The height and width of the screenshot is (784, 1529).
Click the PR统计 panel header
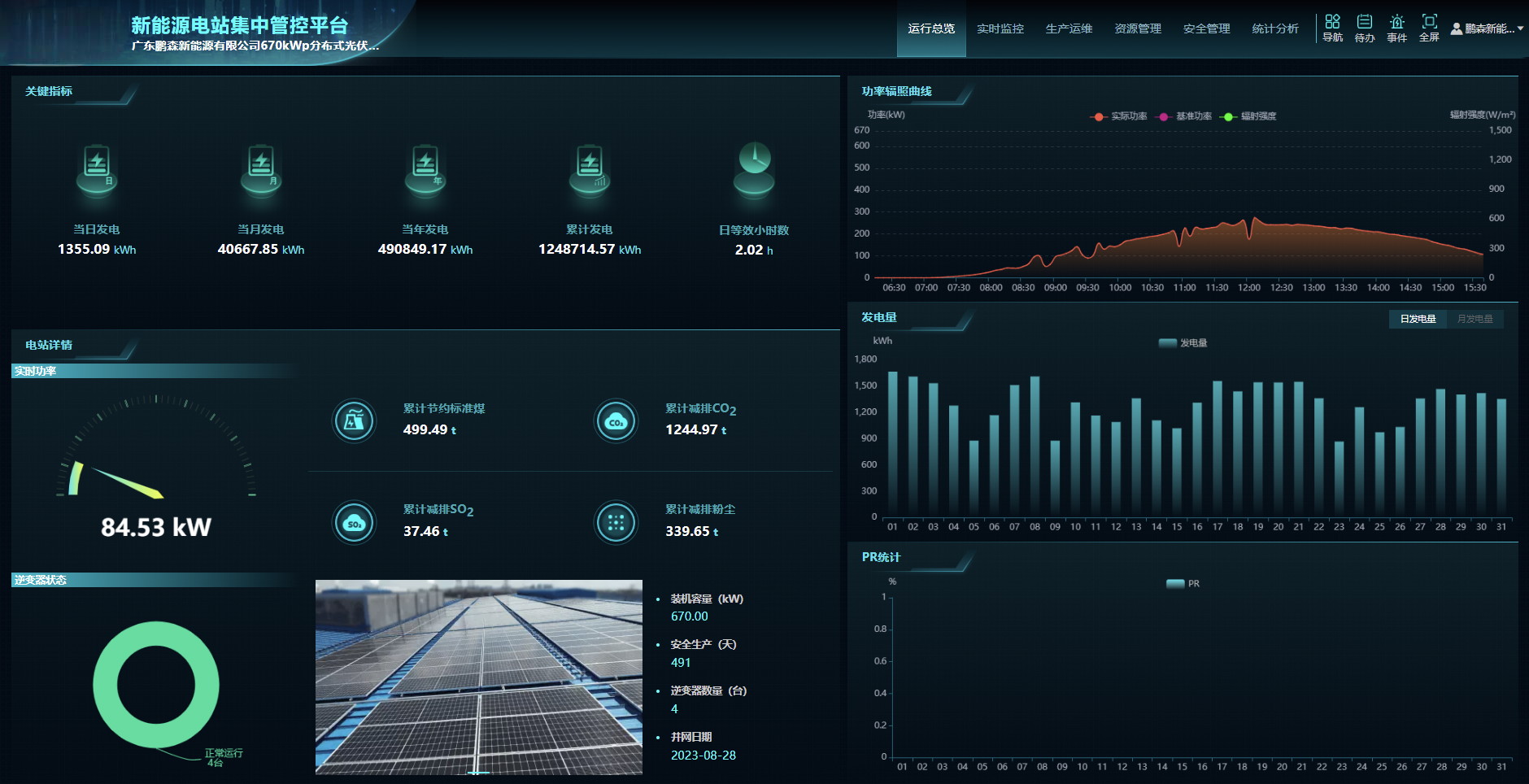(x=881, y=557)
